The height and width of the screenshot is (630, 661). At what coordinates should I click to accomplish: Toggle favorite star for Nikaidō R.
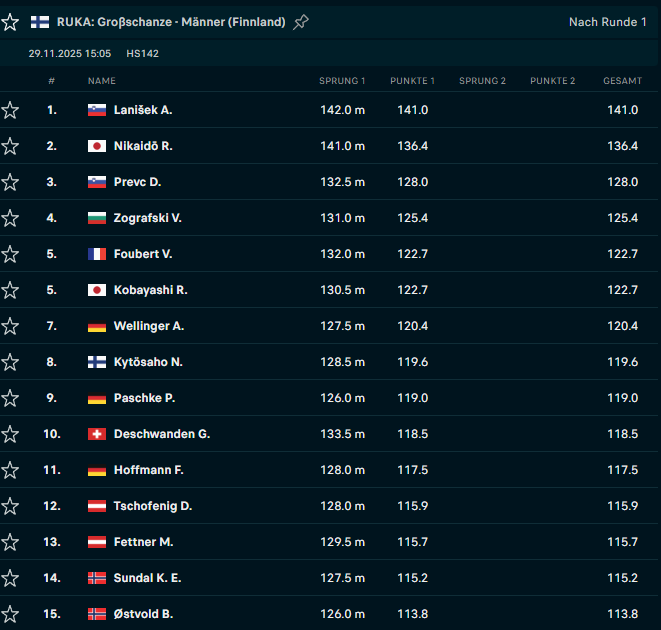coord(10,146)
